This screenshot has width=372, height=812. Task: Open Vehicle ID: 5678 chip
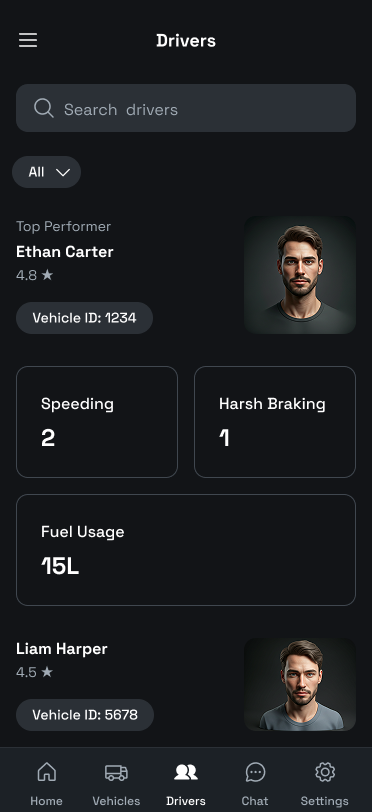[x=85, y=715]
